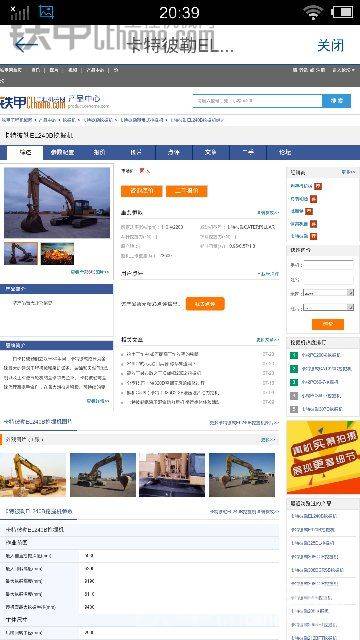Click the green number 2 rank badge

294,369
